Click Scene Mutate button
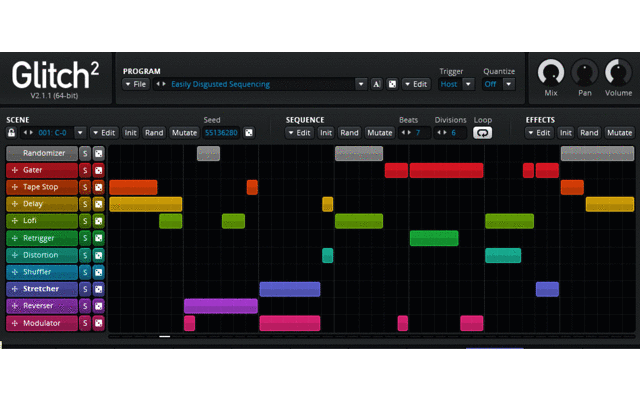 tap(184, 133)
